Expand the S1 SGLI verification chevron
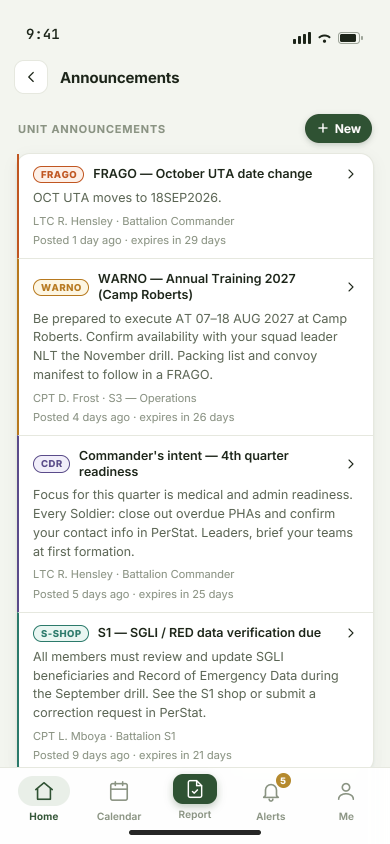This screenshot has height=844, width=390. pyautogui.click(x=351, y=633)
